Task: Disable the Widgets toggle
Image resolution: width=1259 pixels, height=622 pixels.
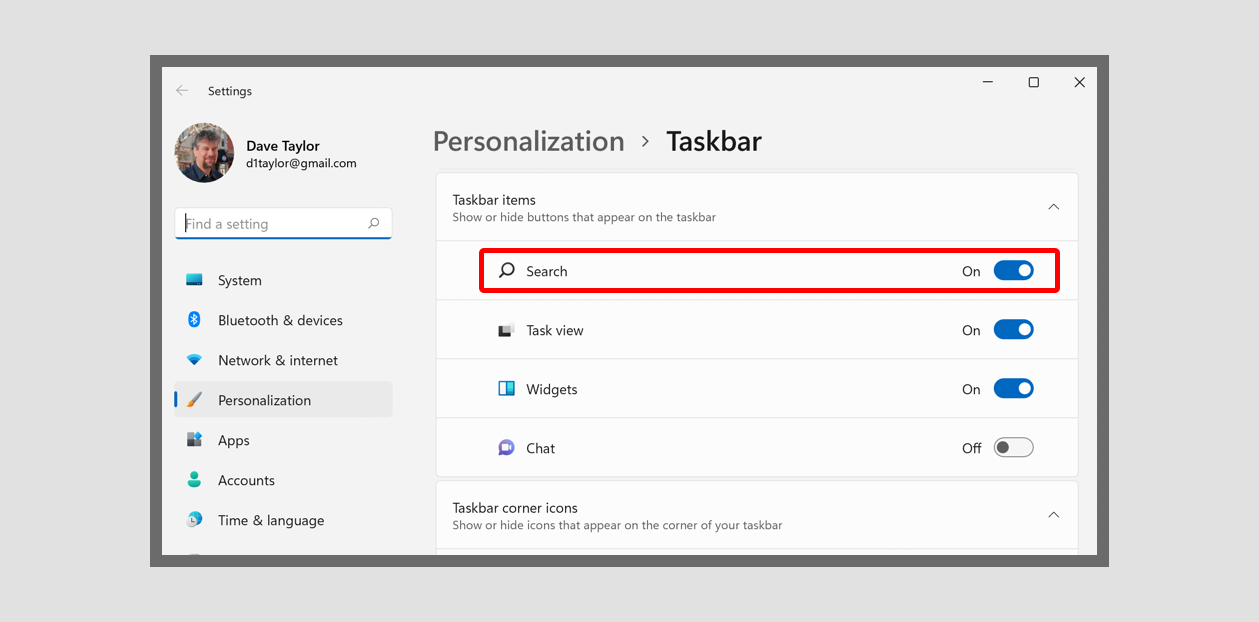Action: (1014, 388)
